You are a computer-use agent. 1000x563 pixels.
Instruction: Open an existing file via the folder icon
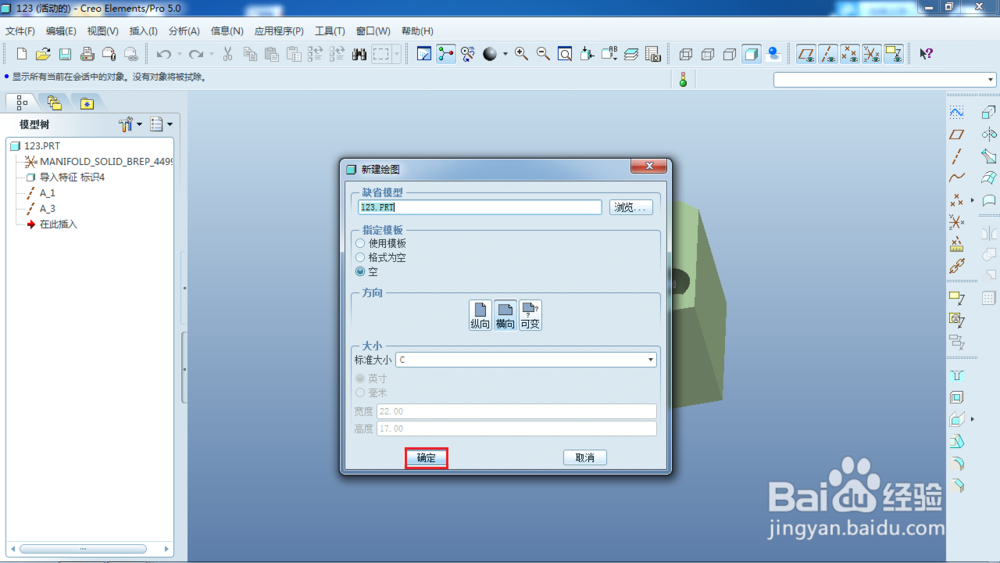(43, 54)
